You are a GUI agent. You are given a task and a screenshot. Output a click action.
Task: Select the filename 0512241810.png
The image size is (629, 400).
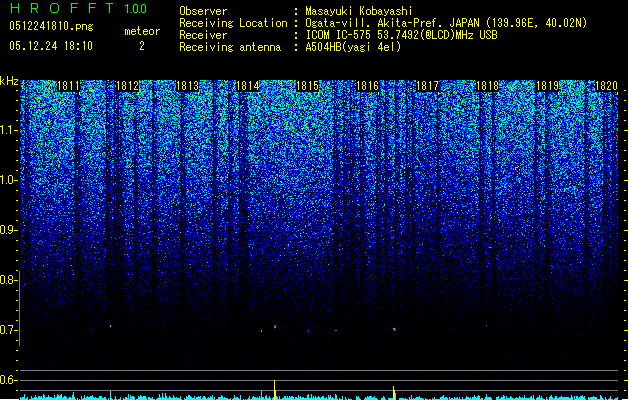(51, 26)
